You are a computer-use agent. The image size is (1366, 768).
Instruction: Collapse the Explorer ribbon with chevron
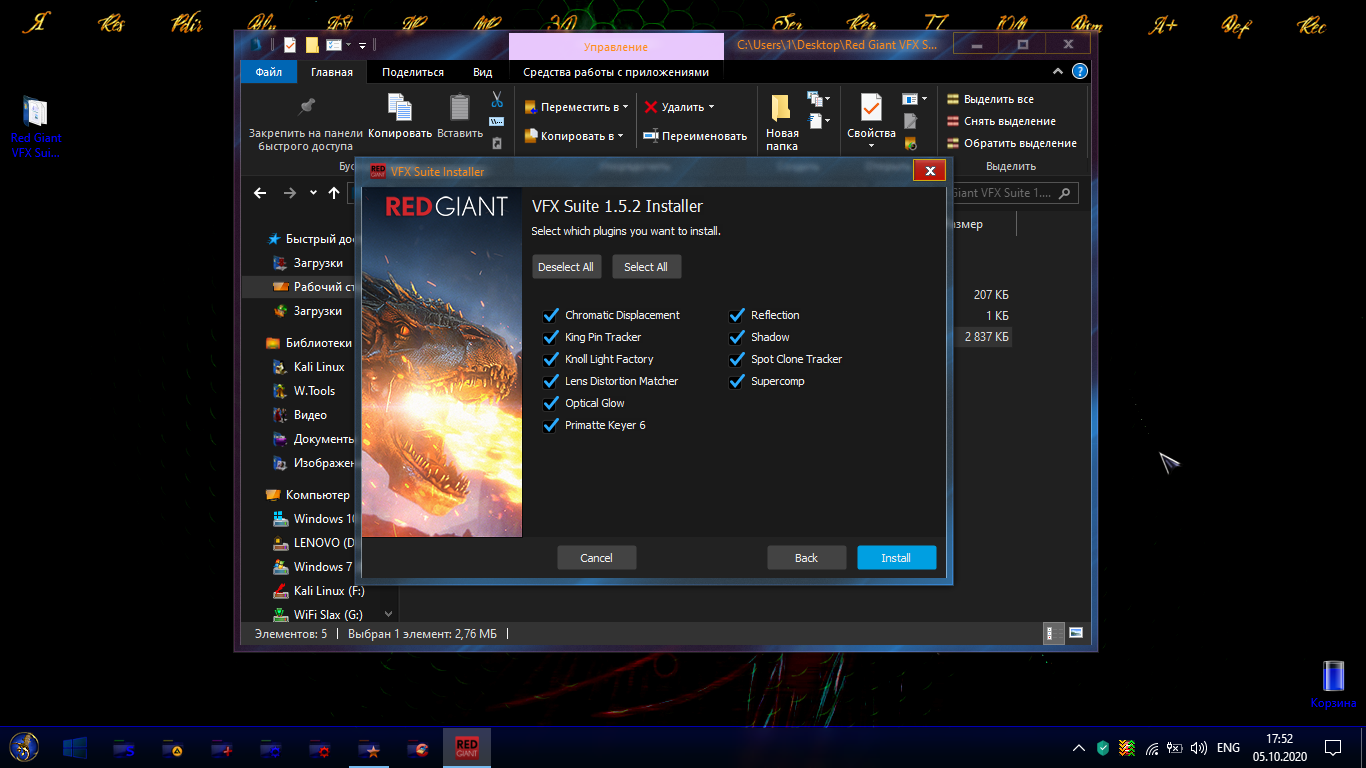1058,72
